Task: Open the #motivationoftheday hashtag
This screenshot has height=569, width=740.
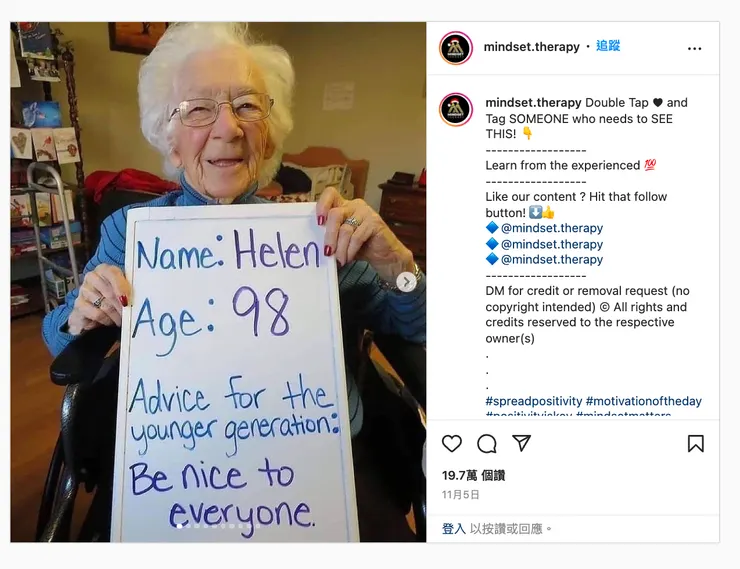Action: pyautogui.click(x=644, y=401)
